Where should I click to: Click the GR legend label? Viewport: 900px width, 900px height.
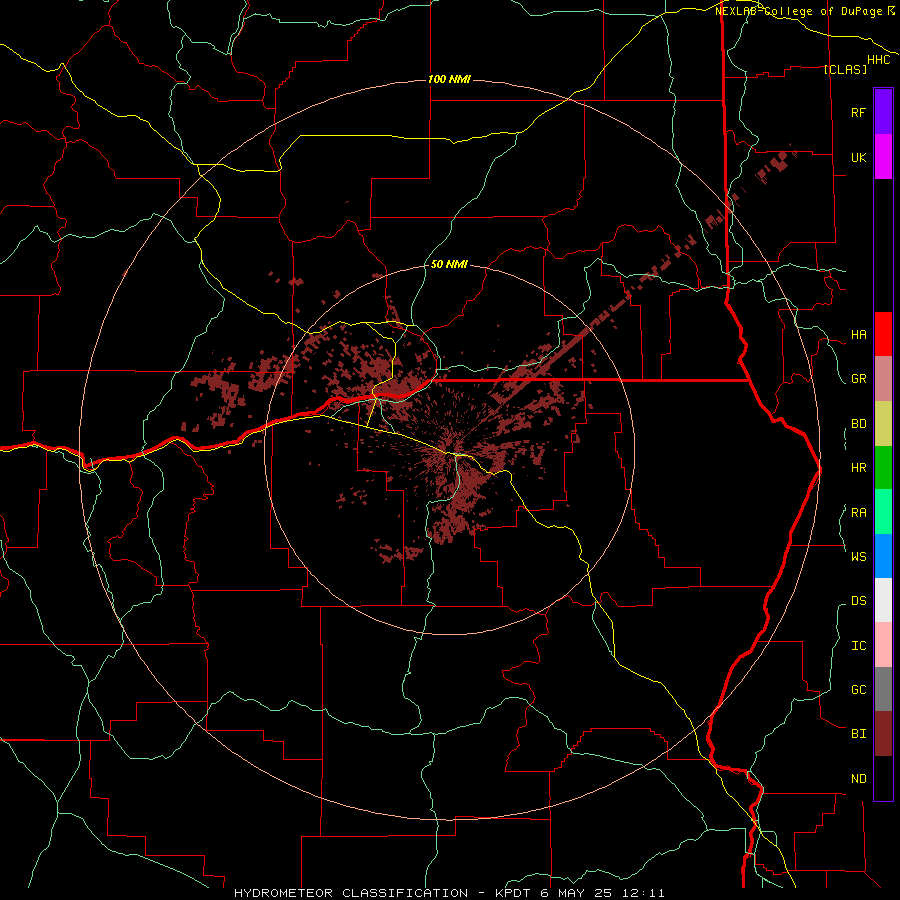click(x=858, y=379)
